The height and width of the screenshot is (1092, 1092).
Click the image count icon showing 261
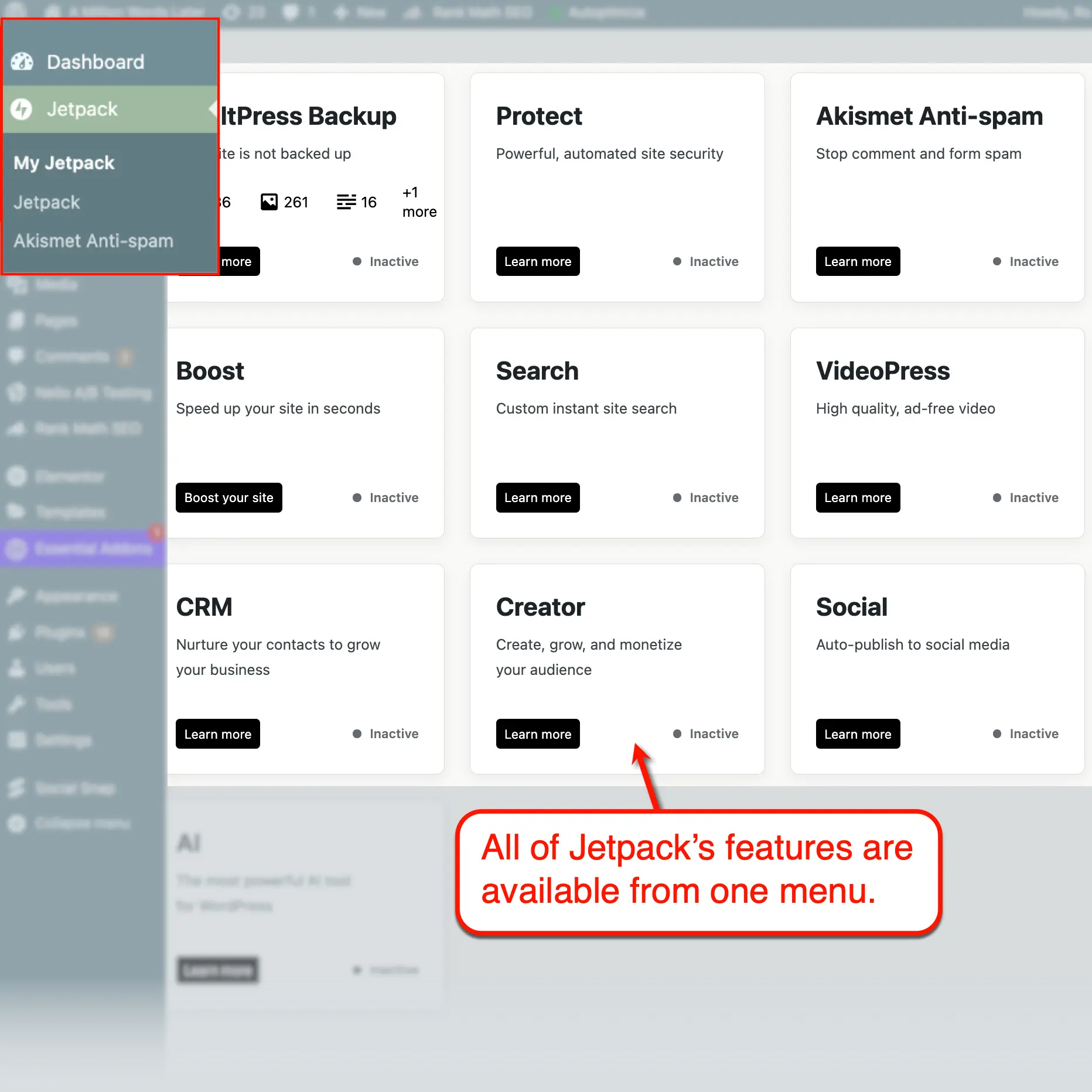(269, 202)
